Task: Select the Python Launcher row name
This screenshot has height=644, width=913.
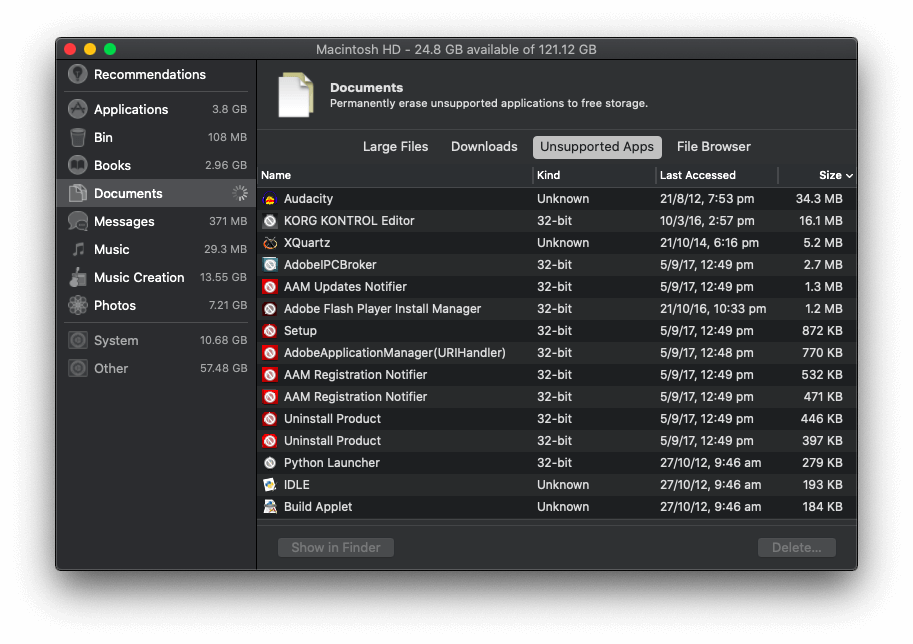Action: [x=331, y=463]
